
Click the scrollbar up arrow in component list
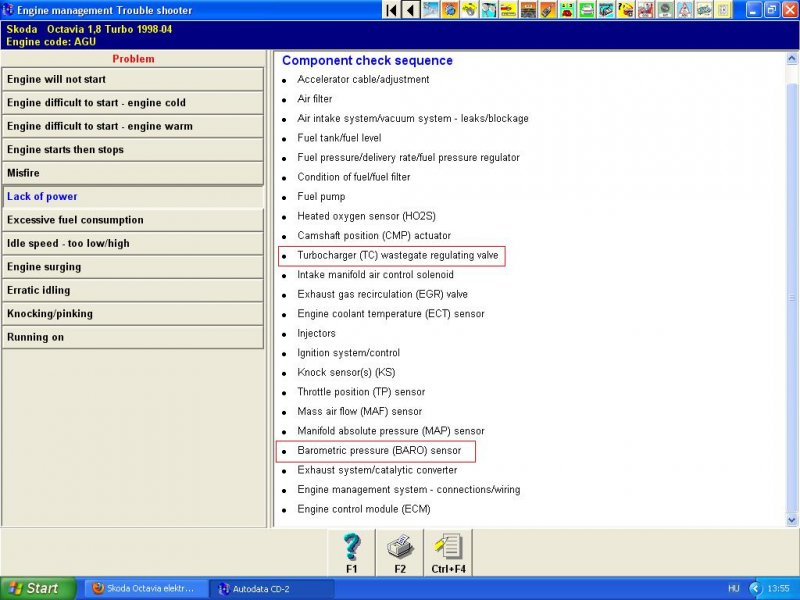click(x=792, y=59)
